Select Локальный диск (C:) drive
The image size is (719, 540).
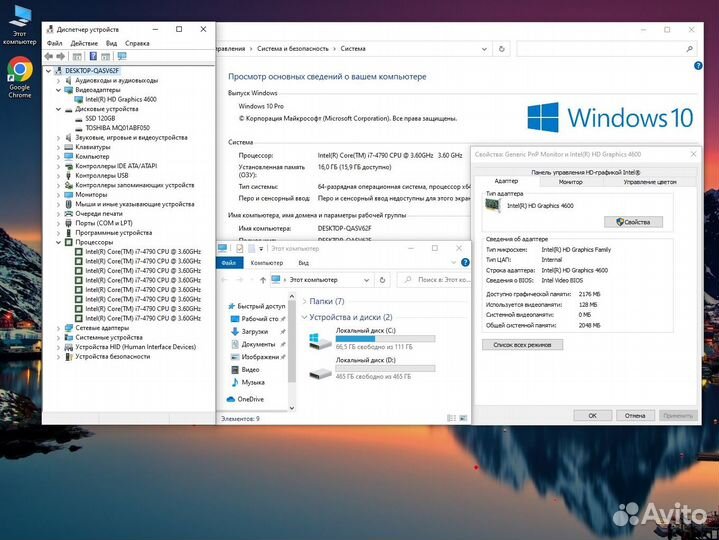(372, 340)
